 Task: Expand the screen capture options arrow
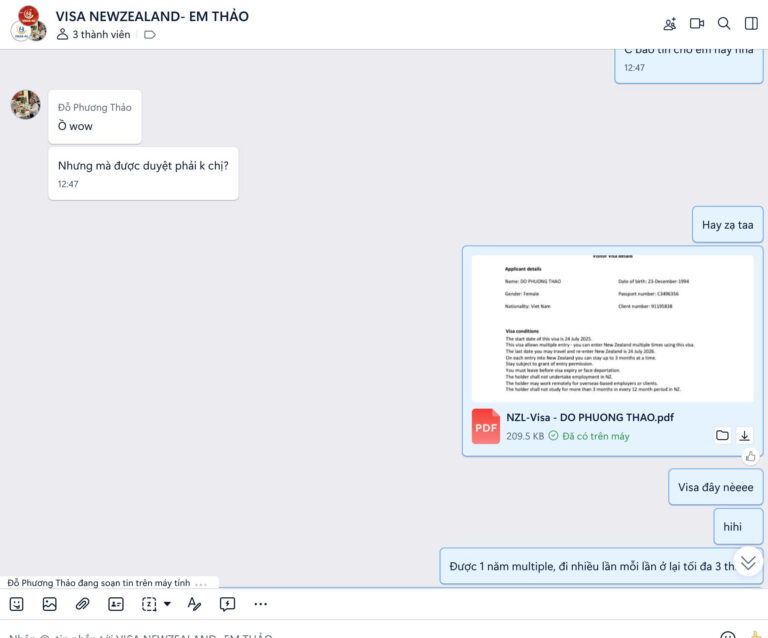click(167, 604)
